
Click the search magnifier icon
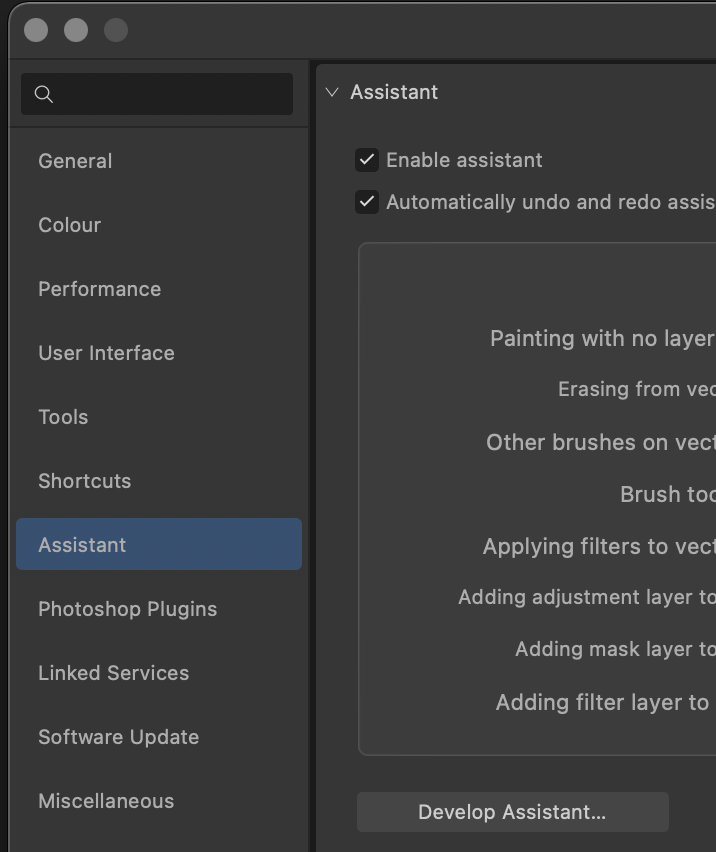point(44,94)
